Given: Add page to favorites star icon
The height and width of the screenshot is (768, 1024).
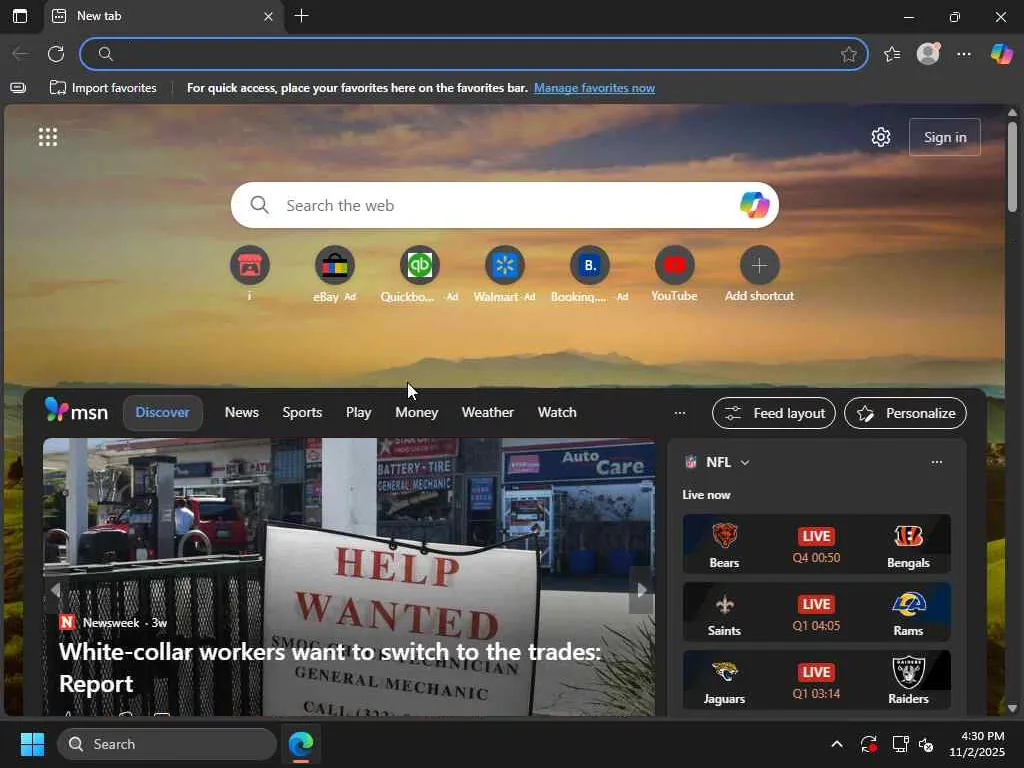Looking at the screenshot, I should point(848,54).
